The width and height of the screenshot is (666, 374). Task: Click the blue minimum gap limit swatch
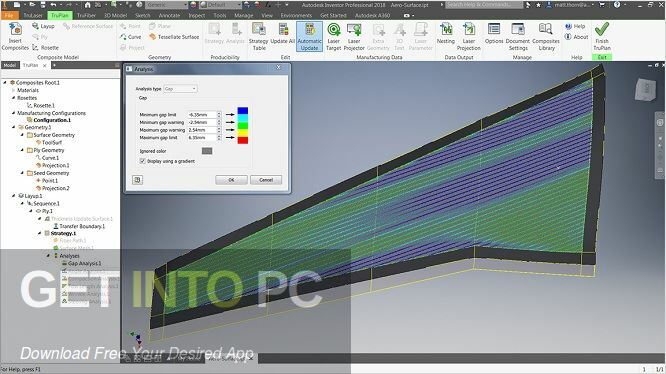[243, 111]
